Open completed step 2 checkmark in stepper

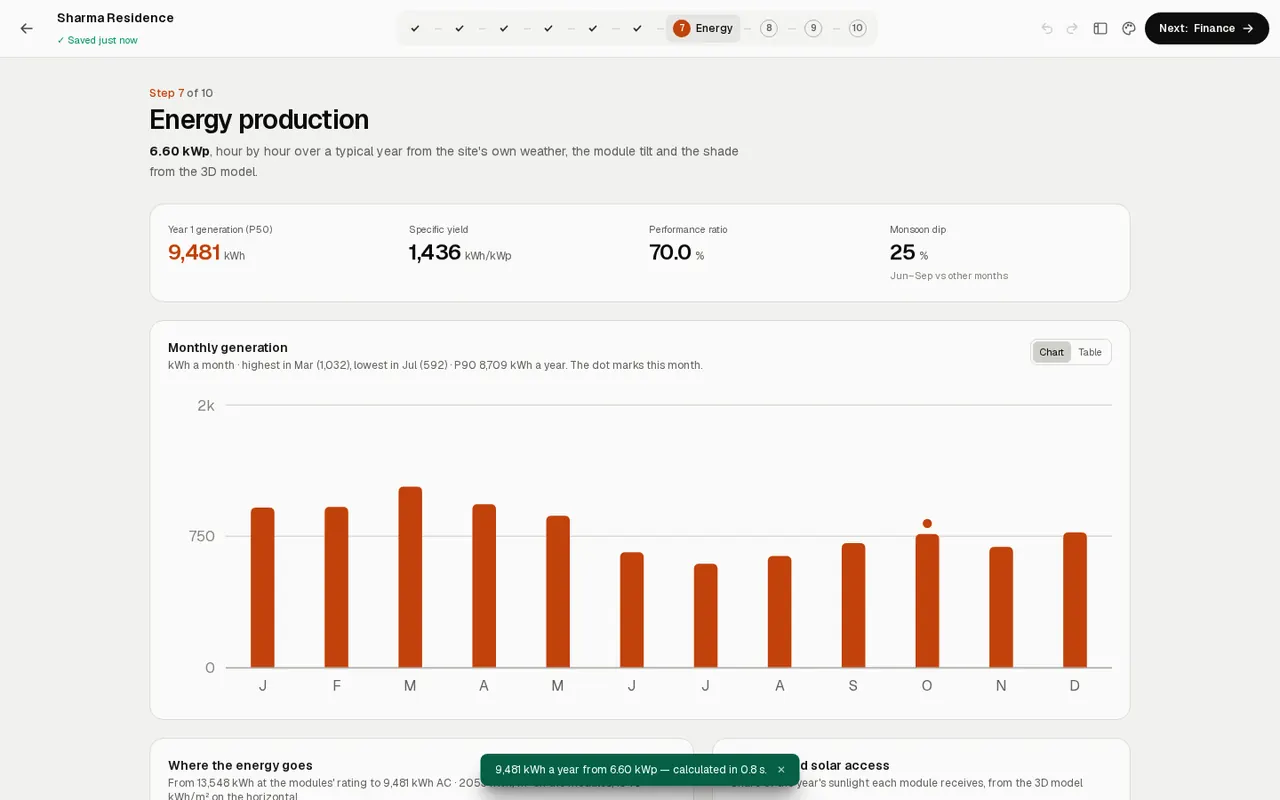coord(459,28)
